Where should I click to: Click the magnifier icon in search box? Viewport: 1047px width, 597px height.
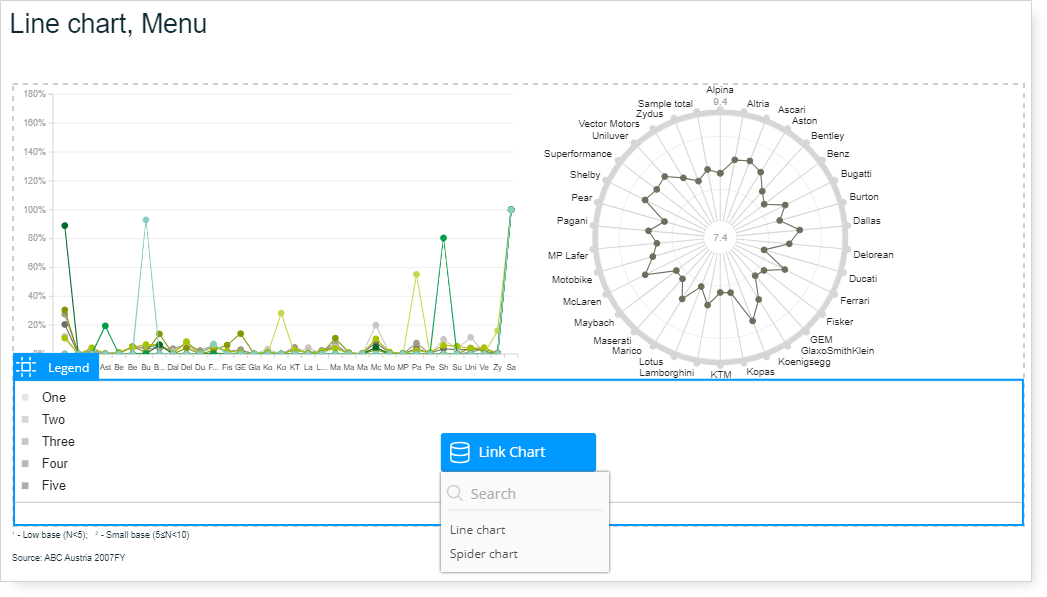[455, 493]
